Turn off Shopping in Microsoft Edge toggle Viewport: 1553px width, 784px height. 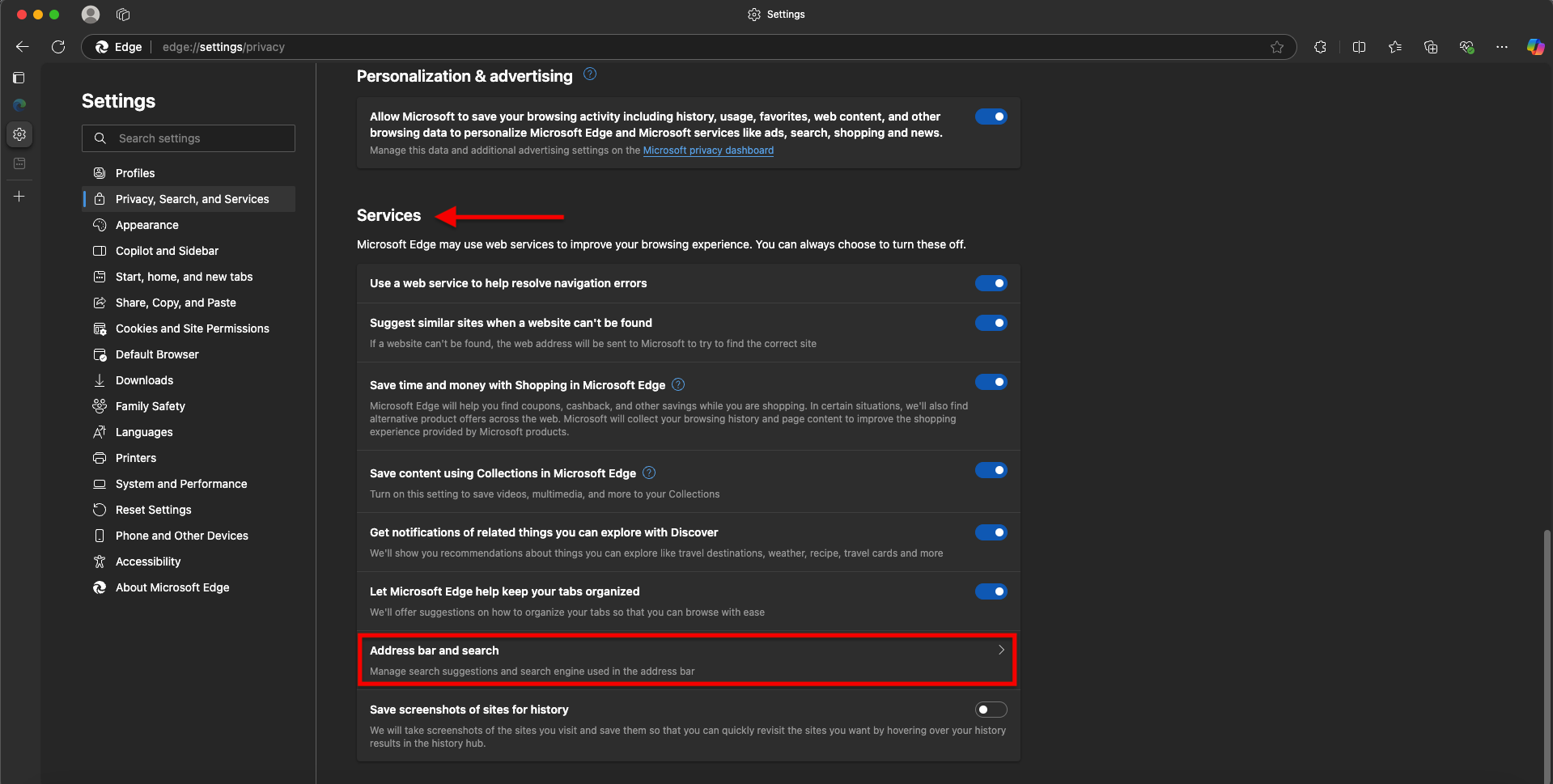pos(991,382)
